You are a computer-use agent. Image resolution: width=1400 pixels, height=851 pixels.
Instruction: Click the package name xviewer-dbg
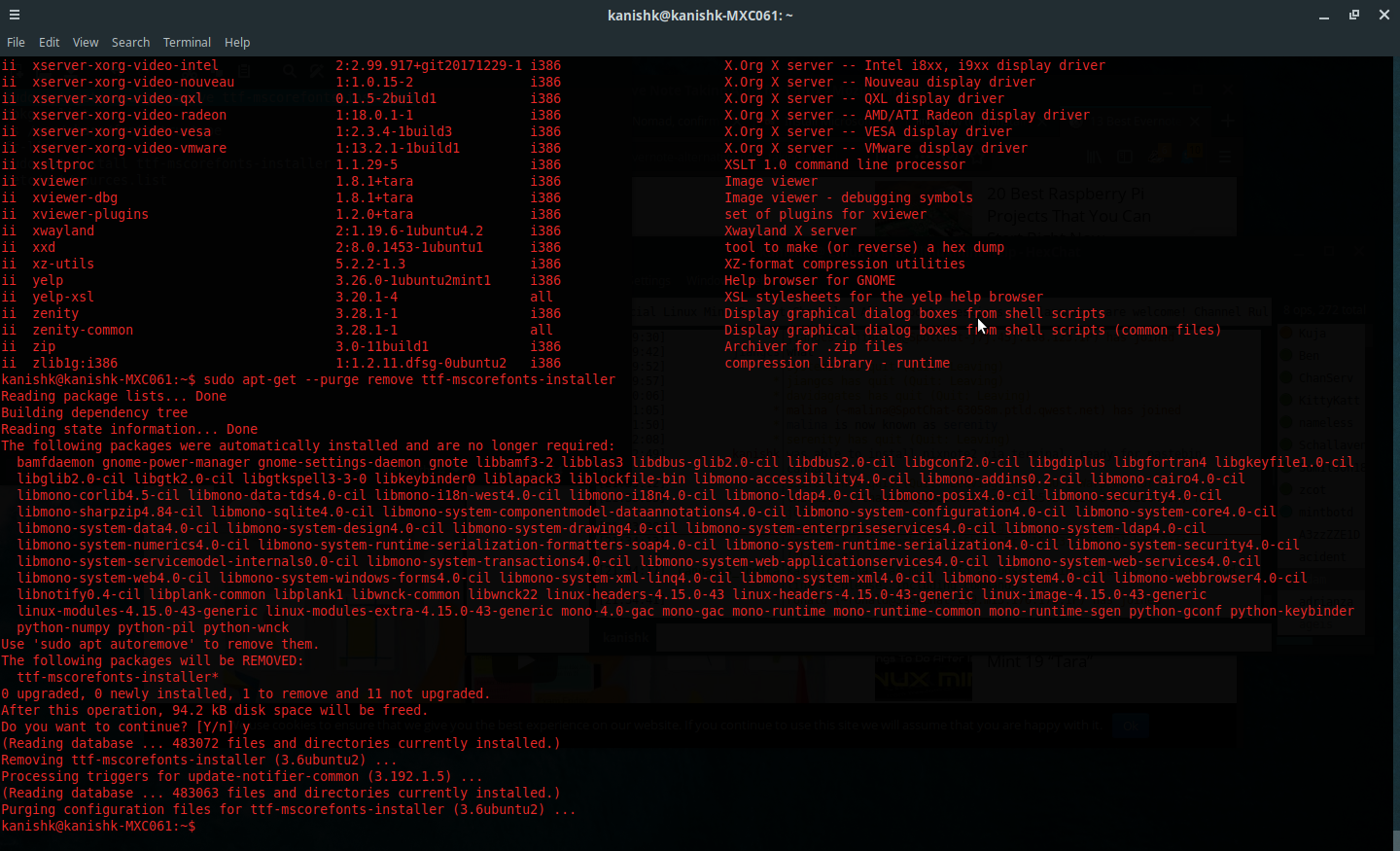tap(75, 197)
